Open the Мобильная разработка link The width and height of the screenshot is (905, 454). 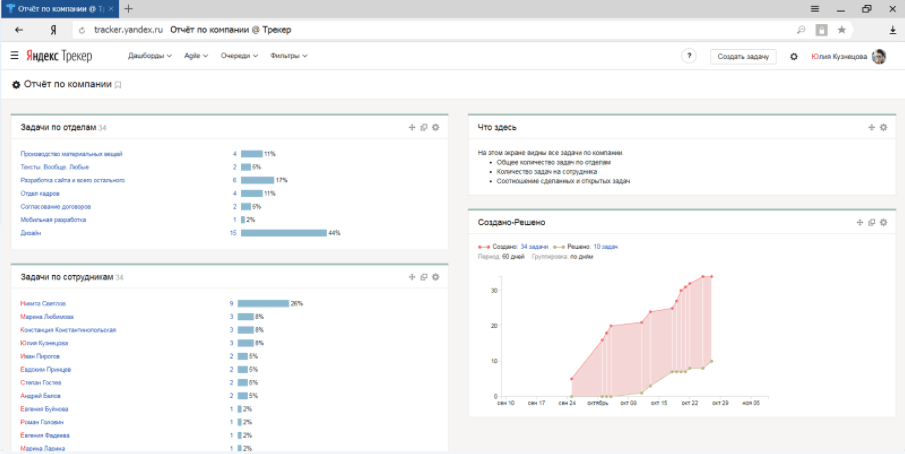coord(53,220)
